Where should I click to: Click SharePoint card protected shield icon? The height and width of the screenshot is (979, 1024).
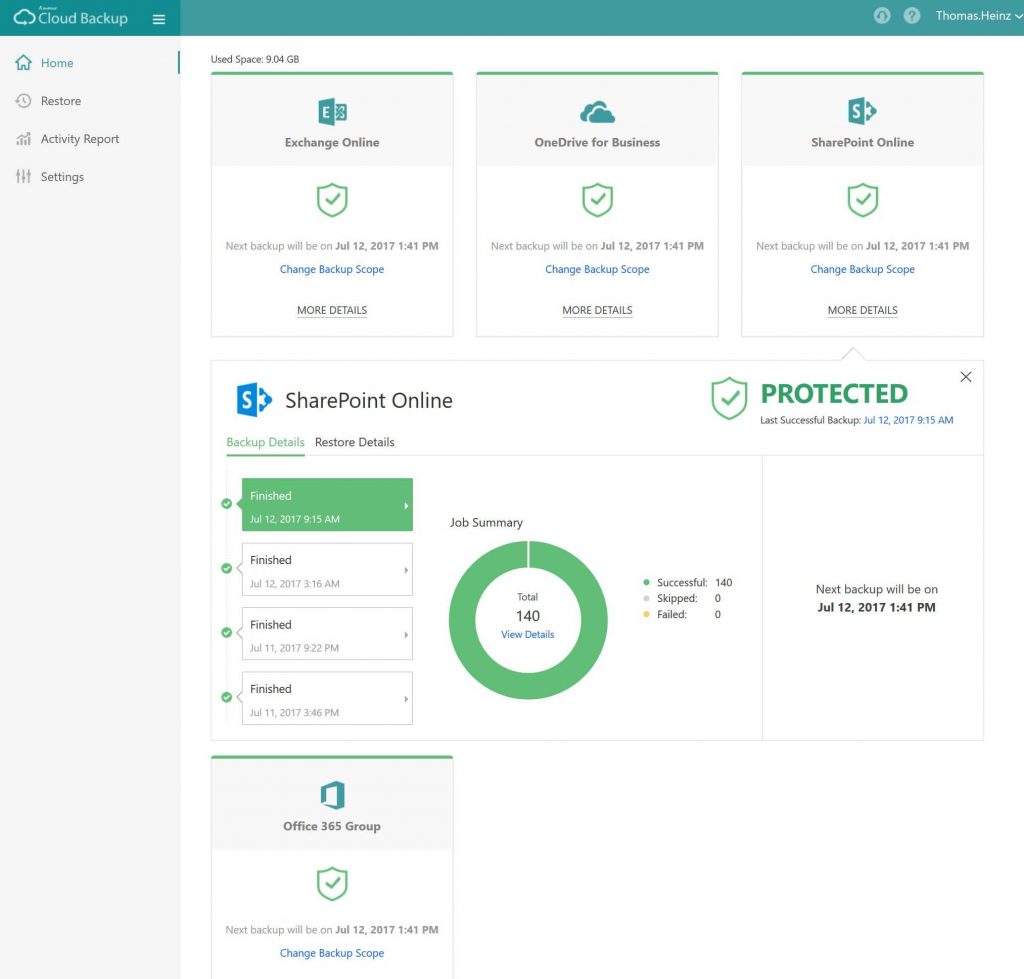pos(863,200)
